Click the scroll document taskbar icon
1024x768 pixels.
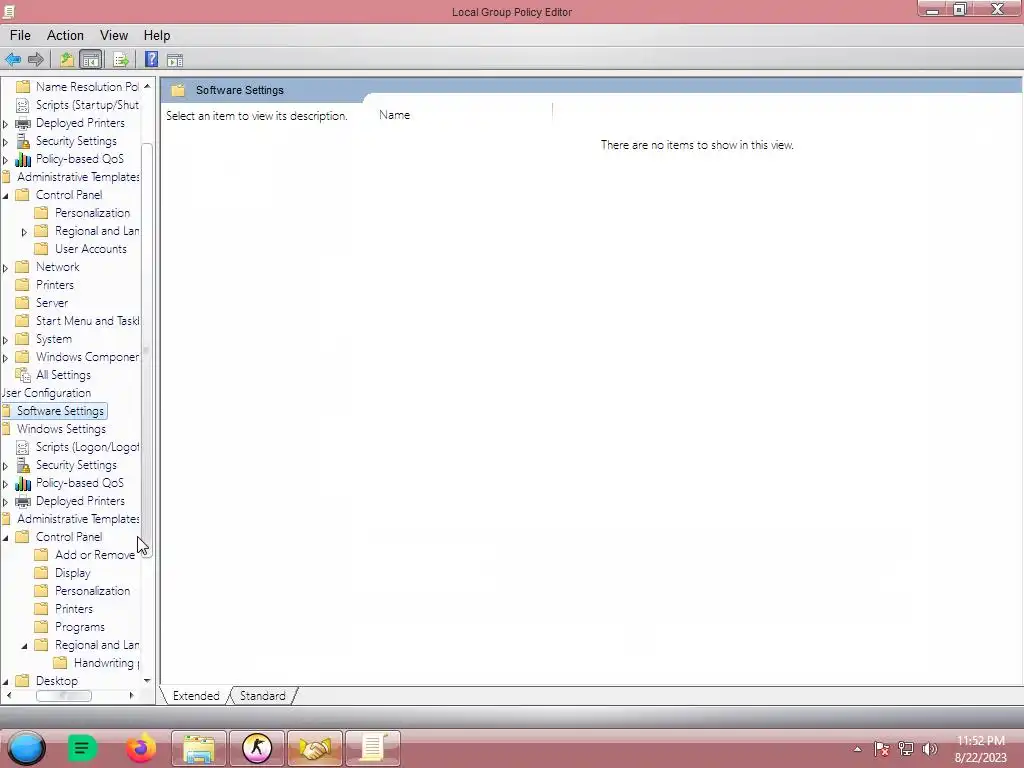(x=372, y=748)
